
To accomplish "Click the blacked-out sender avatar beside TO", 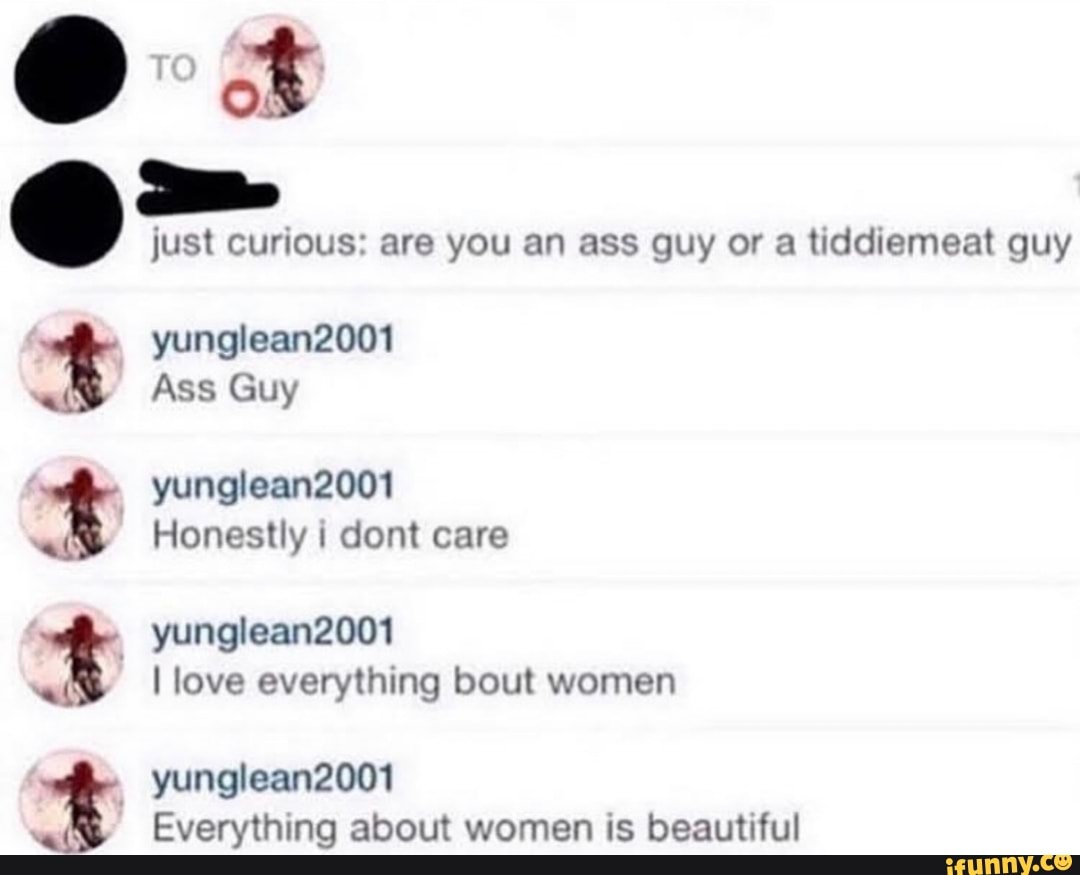I will (70, 69).
